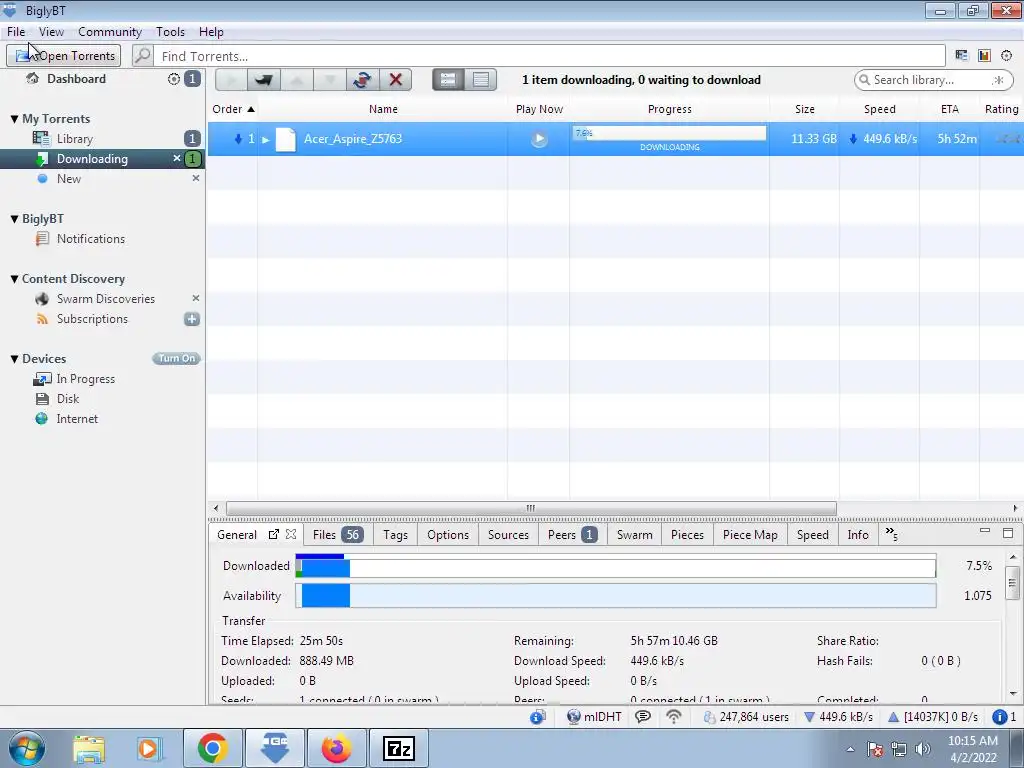The width and height of the screenshot is (1024, 768).
Task: Select Disk under Devices
Action: tap(68, 399)
